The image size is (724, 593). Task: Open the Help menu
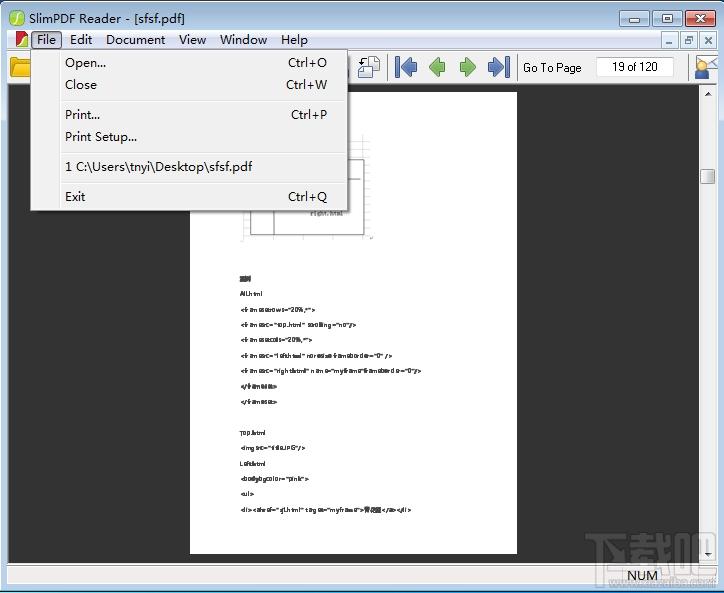pyautogui.click(x=294, y=40)
